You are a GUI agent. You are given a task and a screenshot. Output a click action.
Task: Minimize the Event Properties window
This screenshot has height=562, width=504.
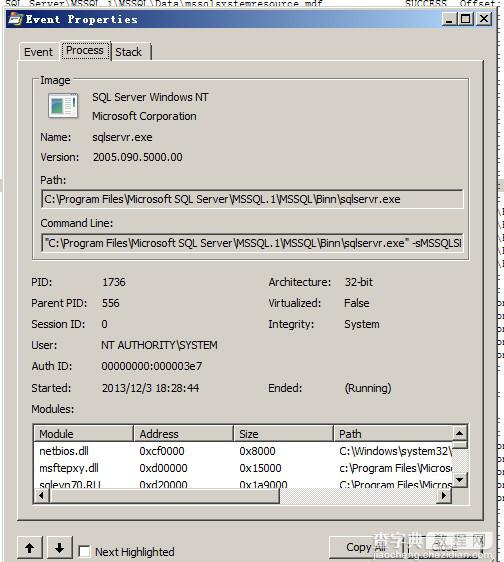tap(449, 19)
